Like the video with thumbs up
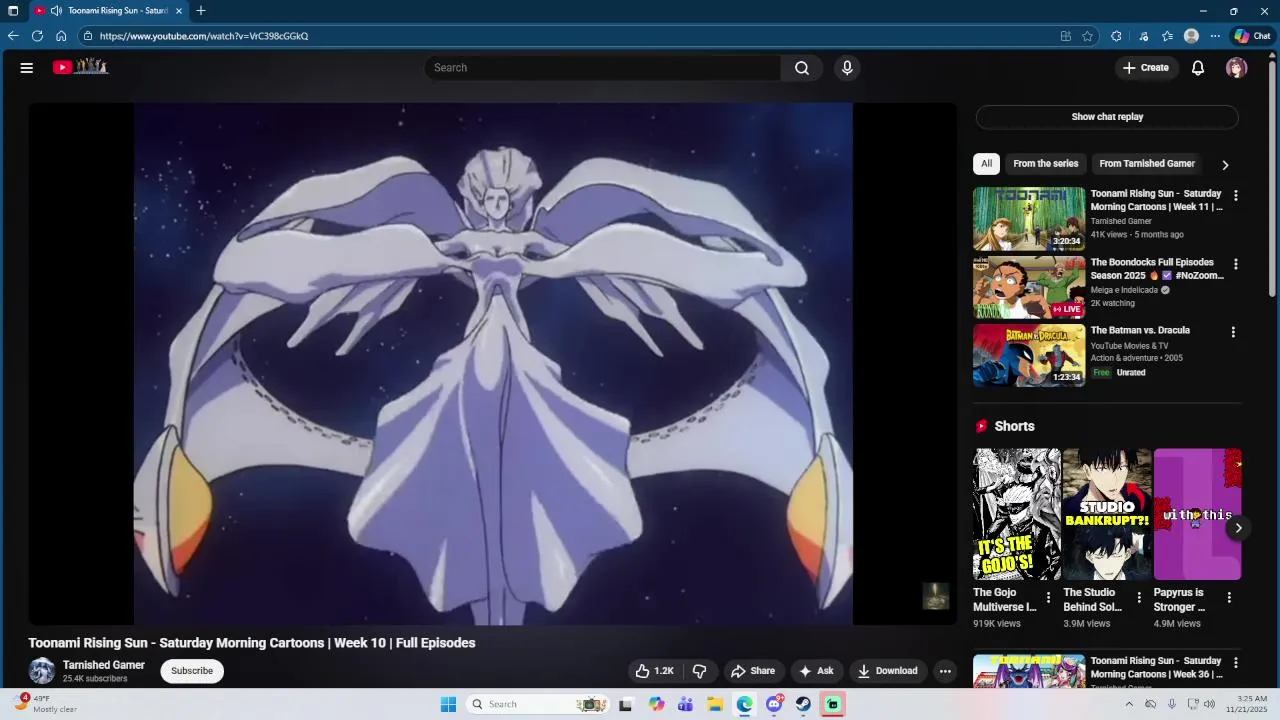 point(655,671)
